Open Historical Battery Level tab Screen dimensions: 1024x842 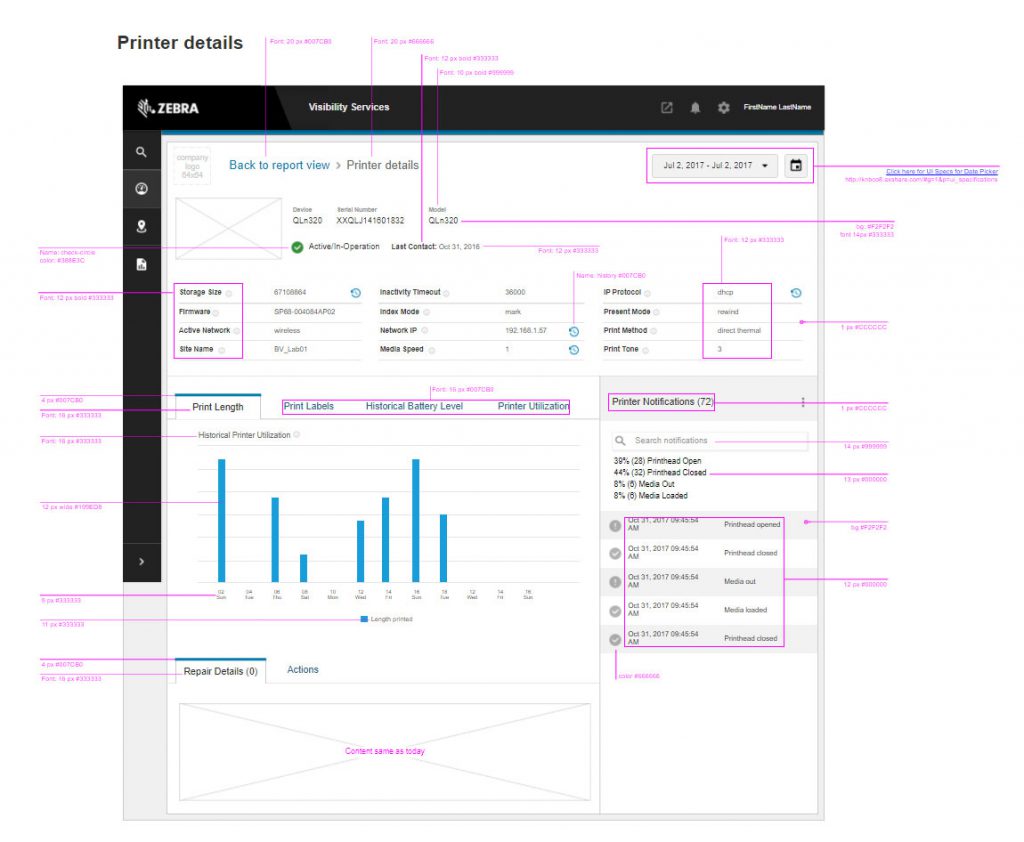coord(414,406)
